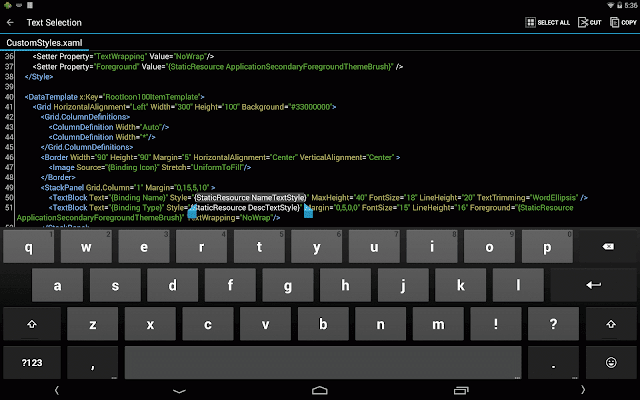Tap the d key
The image size is (640, 400).
pyautogui.click(x=173, y=285)
